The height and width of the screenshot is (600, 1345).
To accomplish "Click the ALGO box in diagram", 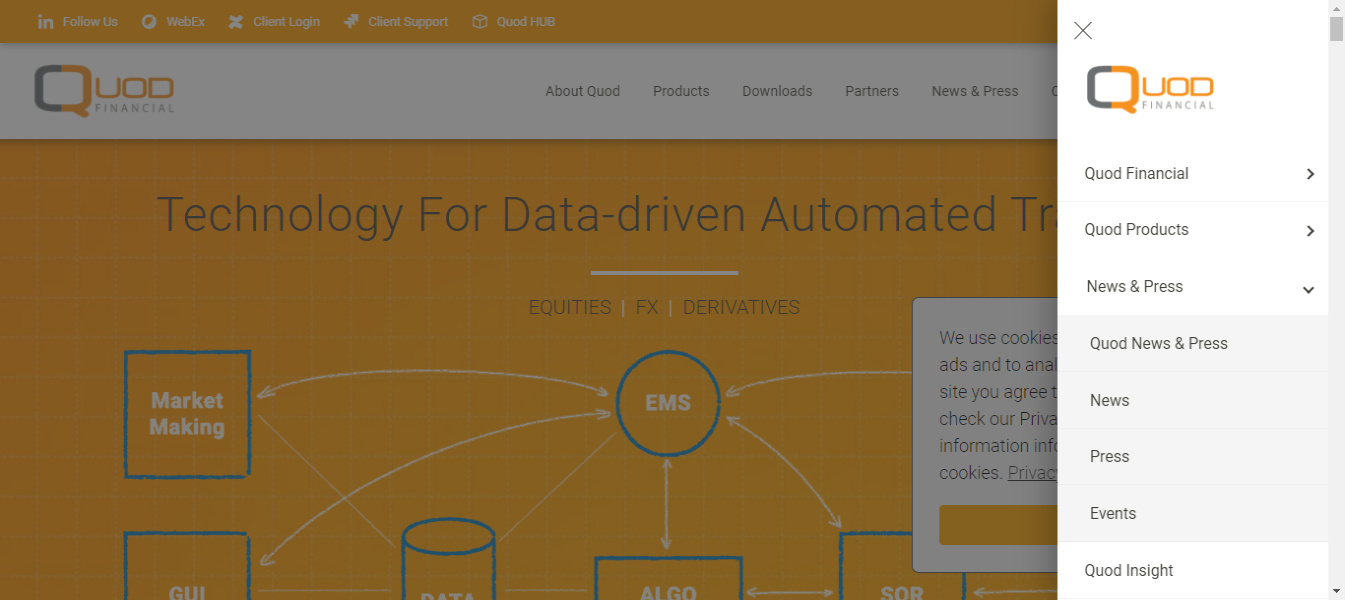I will click(x=668, y=579).
